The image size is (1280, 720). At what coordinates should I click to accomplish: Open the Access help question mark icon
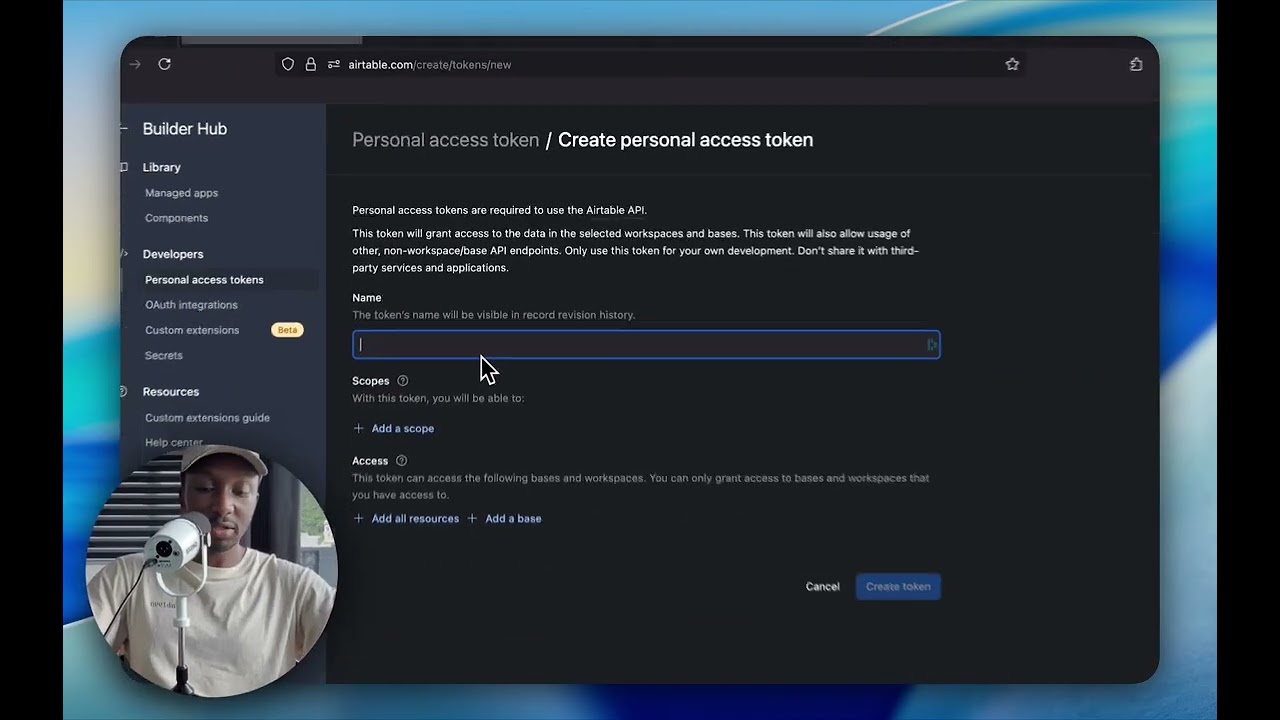point(401,461)
